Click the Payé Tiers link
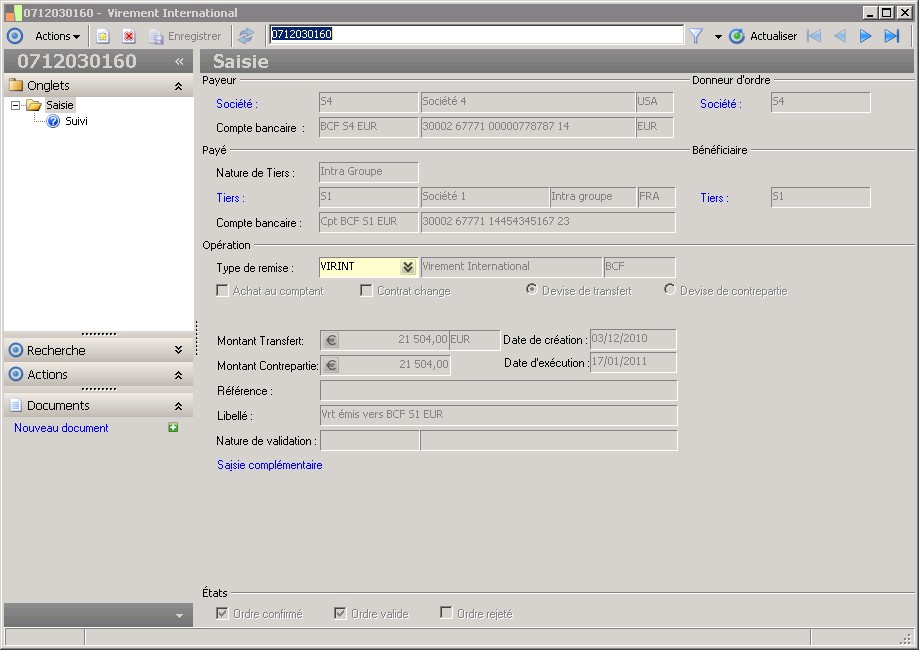 click(x=230, y=198)
